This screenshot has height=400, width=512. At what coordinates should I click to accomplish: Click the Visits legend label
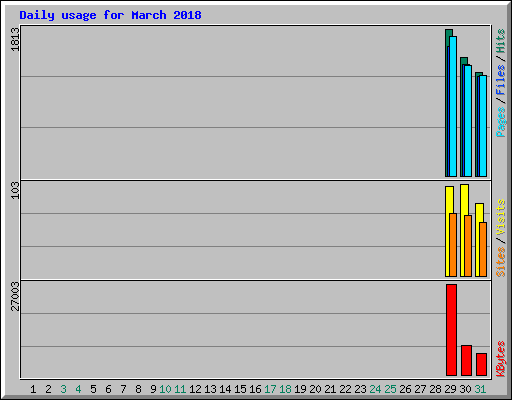501,218
